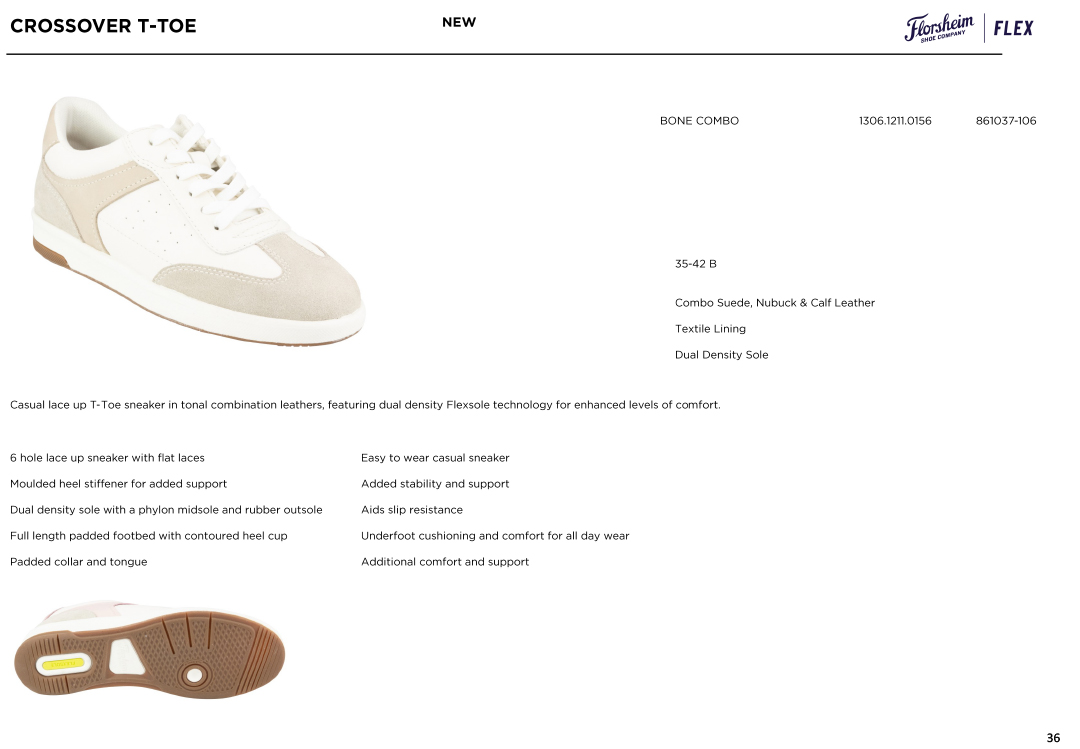Click the NEW label in the header

pyautogui.click(x=459, y=22)
